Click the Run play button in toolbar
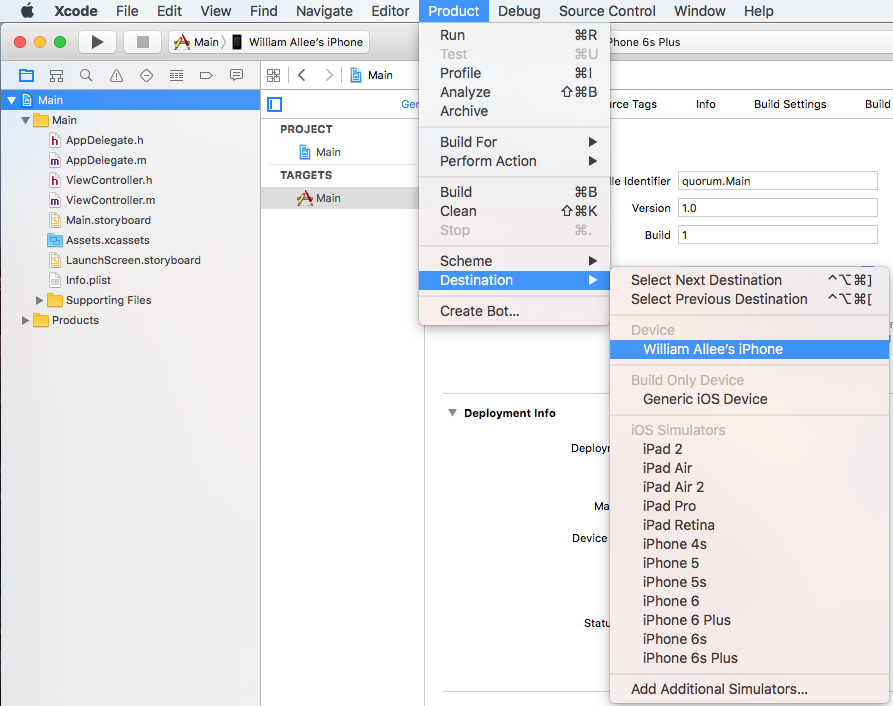This screenshot has height=706, width=893. (x=96, y=42)
